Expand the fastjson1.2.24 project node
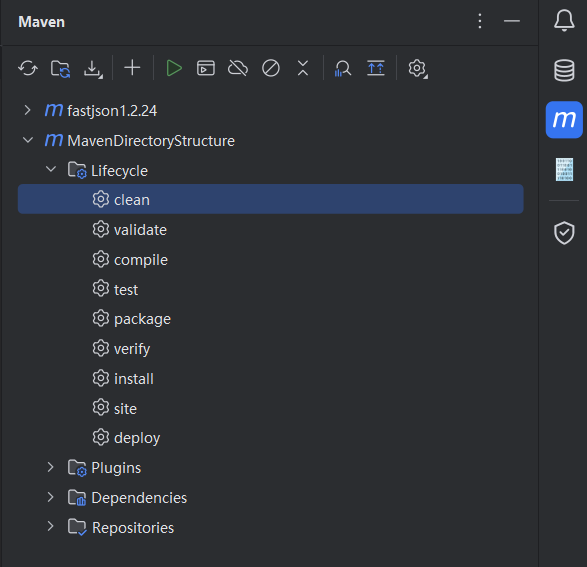 click(x=27, y=110)
